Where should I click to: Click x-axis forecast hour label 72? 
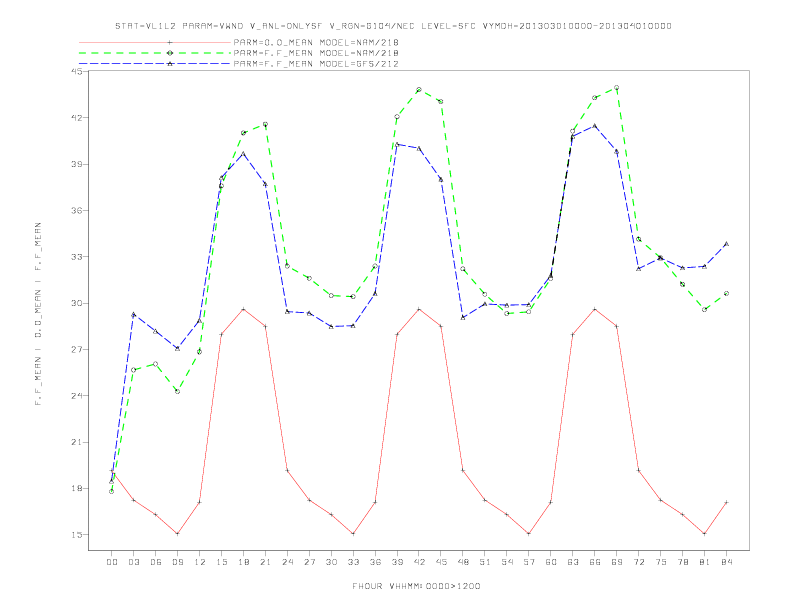pos(639,562)
